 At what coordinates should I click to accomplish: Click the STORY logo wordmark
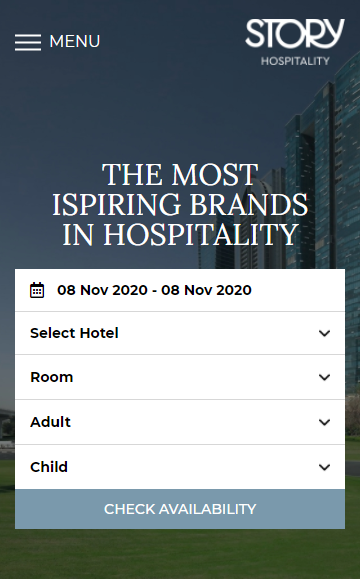295,33
